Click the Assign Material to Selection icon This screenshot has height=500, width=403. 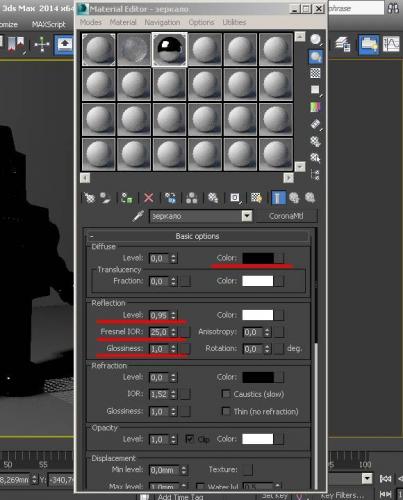(x=127, y=198)
